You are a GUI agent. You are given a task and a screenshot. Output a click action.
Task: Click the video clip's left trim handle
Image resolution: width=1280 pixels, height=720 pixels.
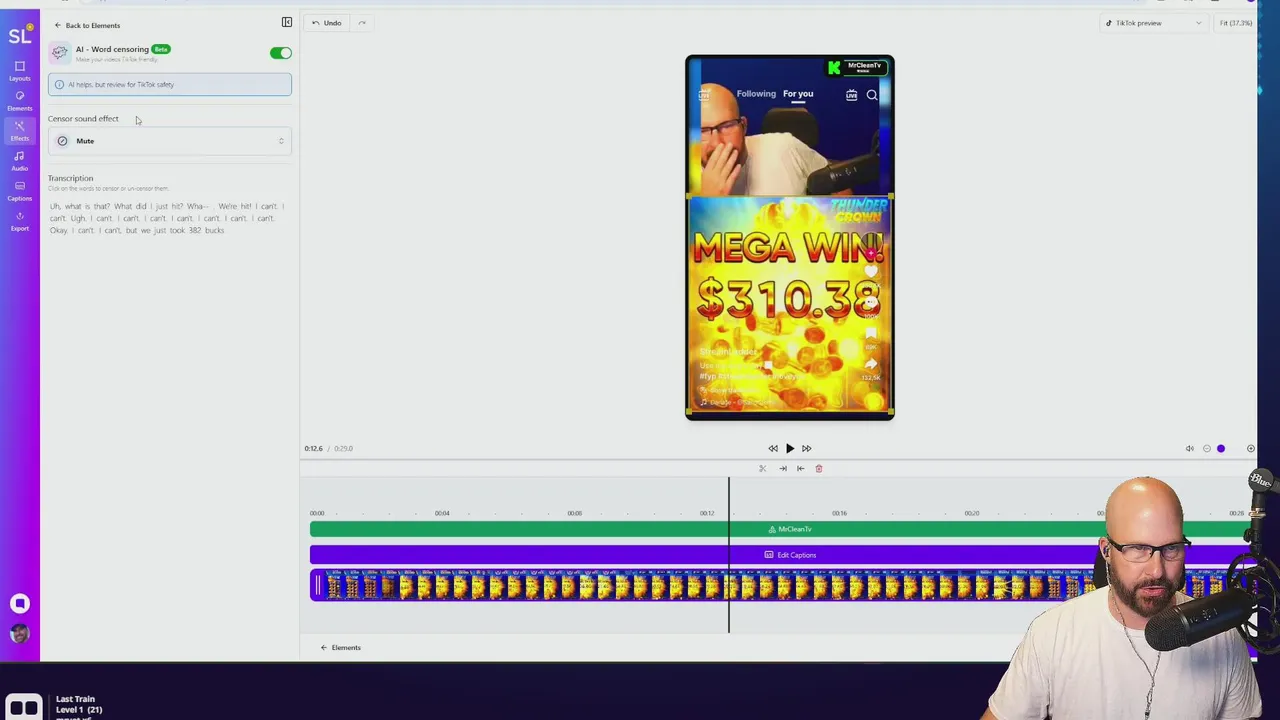coord(318,585)
